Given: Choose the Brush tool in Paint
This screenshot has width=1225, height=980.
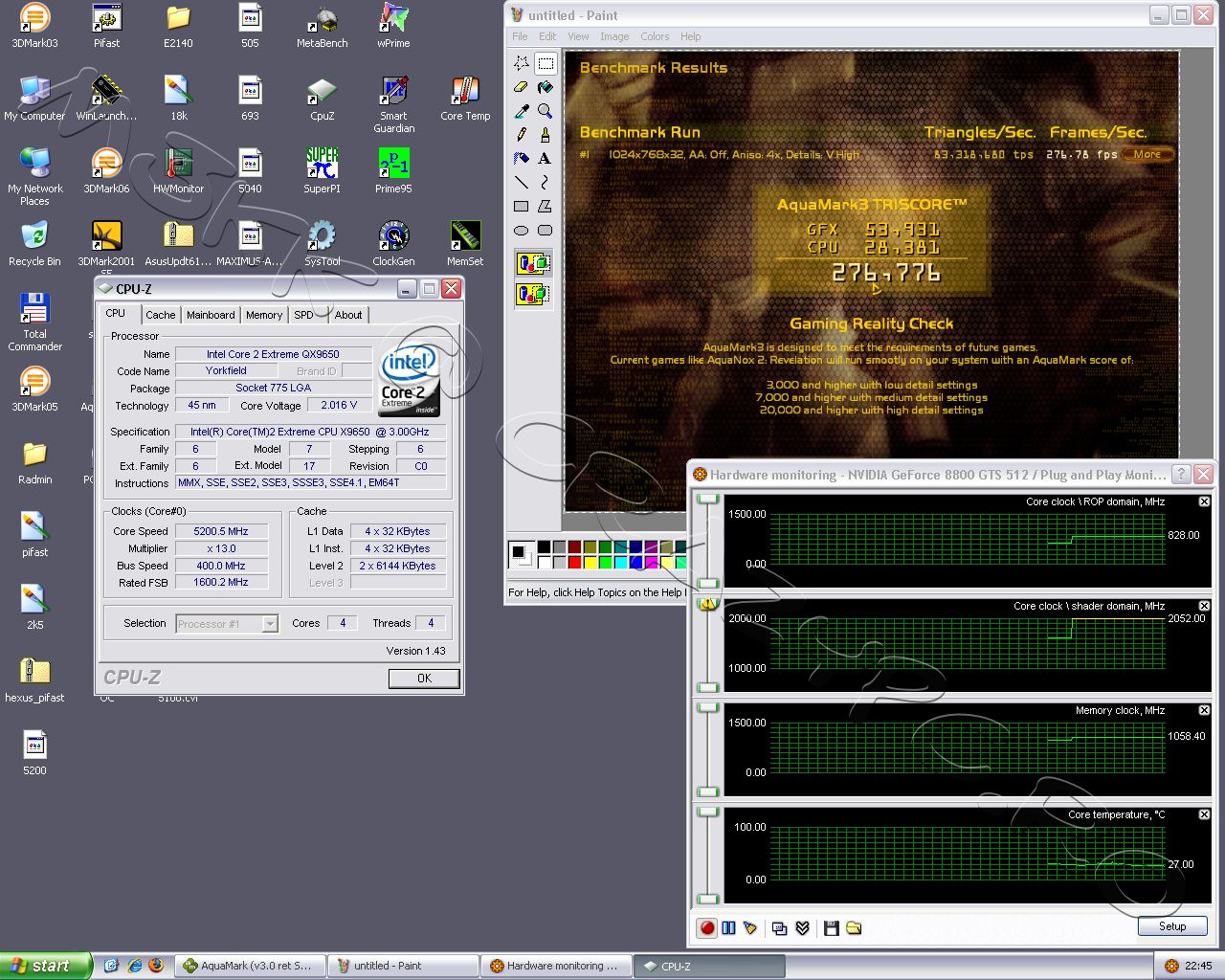Looking at the screenshot, I should point(546,135).
